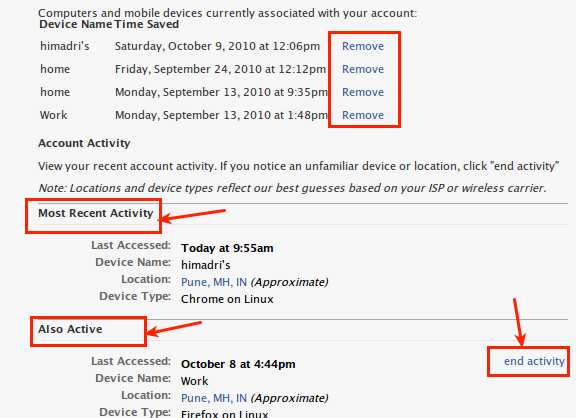576x418 pixels.
Task: Remove the home device saved September 24
Action: (x=363, y=69)
